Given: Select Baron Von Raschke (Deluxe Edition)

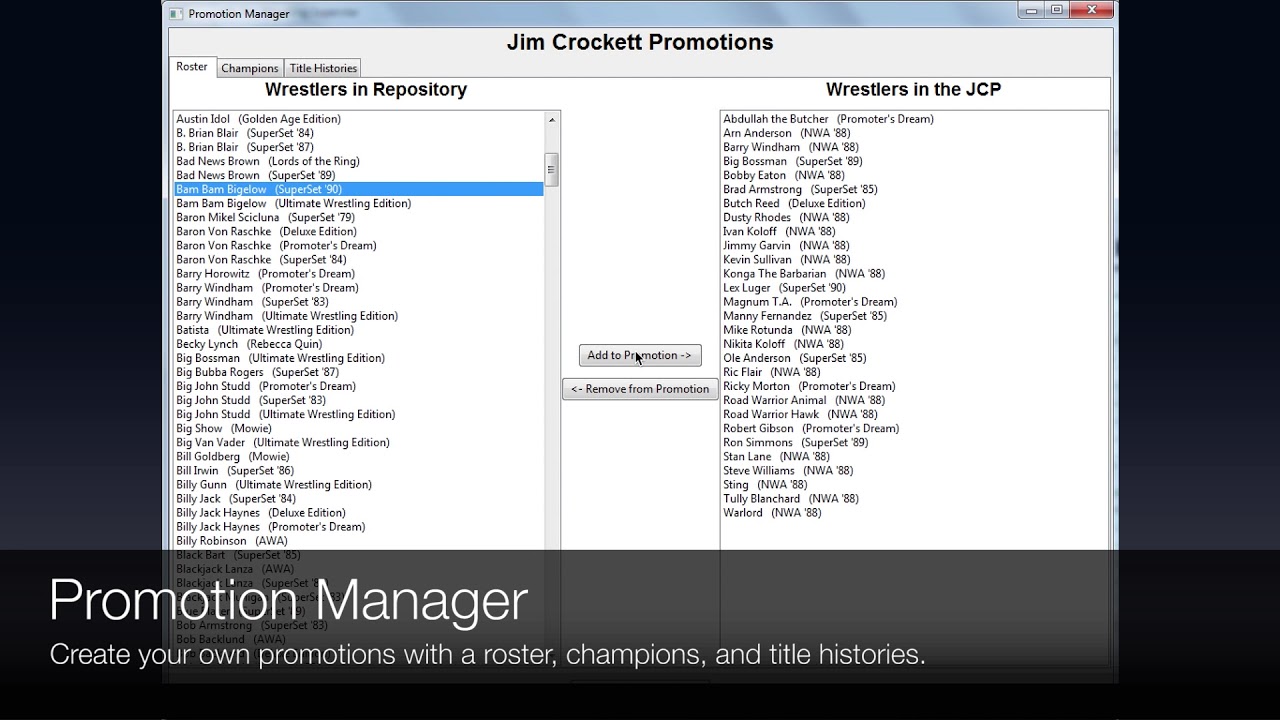Looking at the screenshot, I should point(359,231).
